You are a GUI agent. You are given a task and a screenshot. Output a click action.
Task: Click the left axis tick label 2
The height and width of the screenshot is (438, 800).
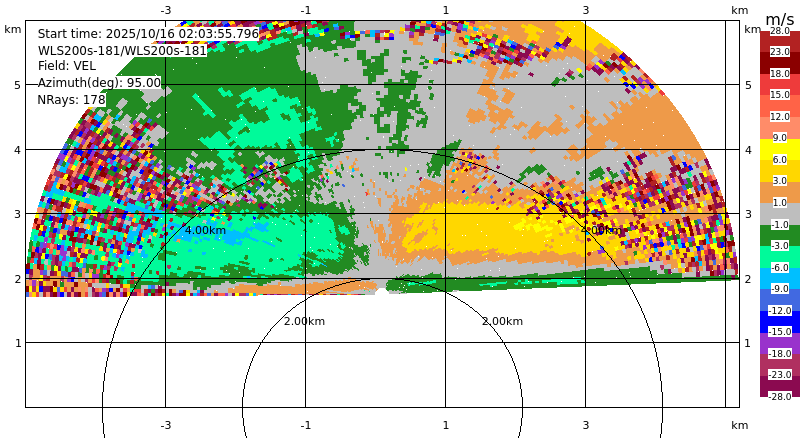pyautogui.click(x=18, y=279)
